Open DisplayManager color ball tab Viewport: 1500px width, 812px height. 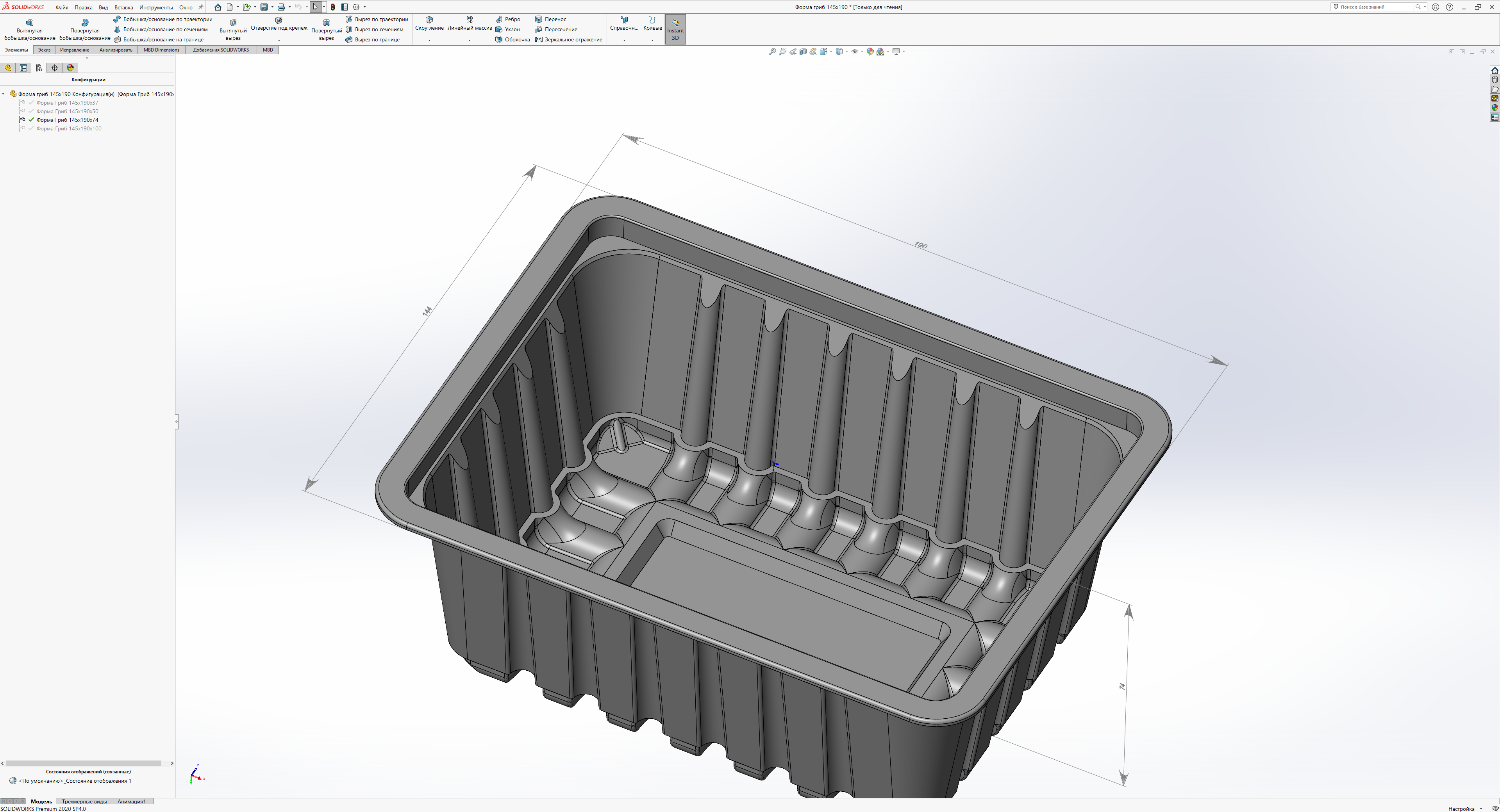pos(70,68)
